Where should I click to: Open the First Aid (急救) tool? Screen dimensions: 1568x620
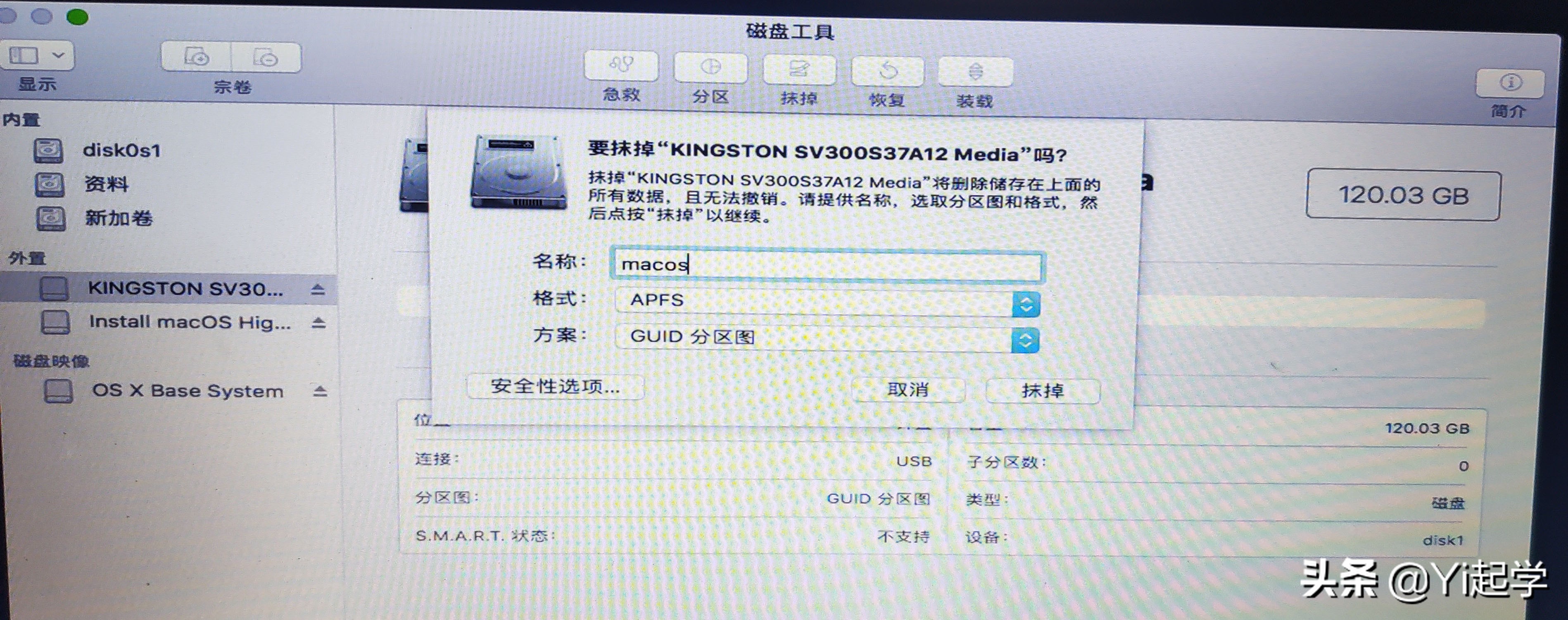(x=621, y=67)
